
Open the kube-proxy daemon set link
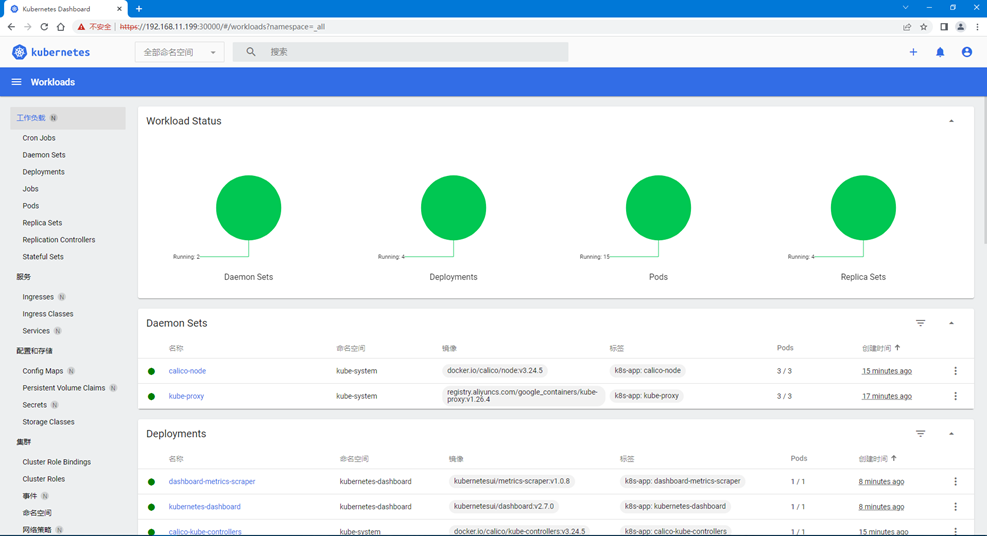coord(186,396)
